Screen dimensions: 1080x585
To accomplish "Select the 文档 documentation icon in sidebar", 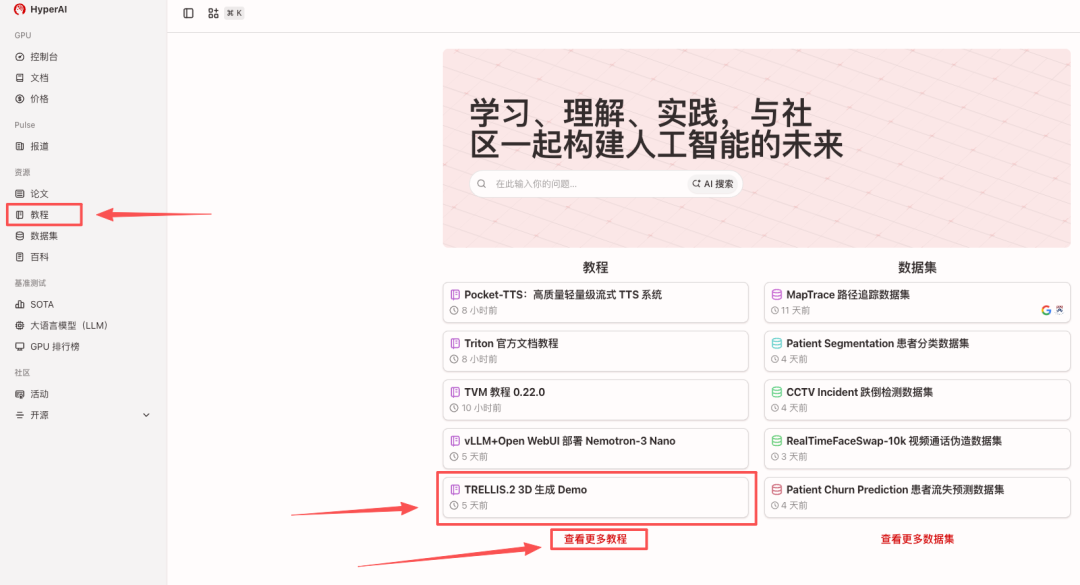I will tap(23, 77).
